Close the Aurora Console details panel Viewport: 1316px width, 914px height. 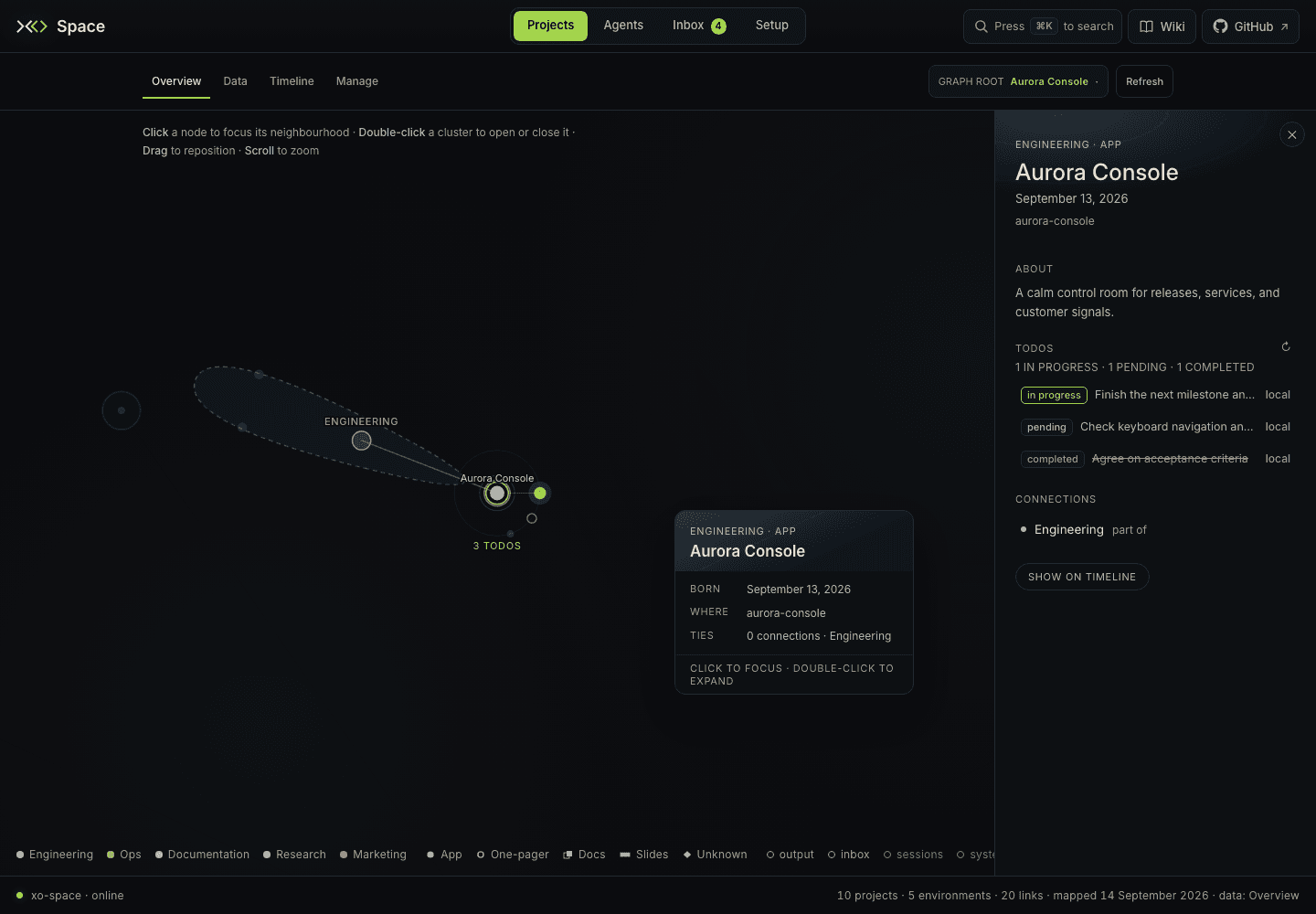[1291, 135]
